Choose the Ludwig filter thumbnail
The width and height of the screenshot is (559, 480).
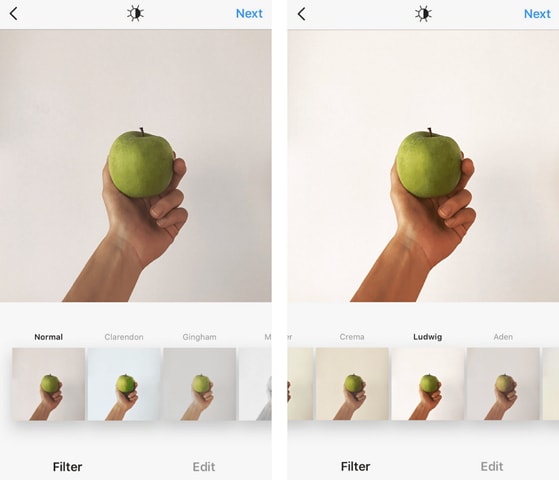[x=428, y=384]
